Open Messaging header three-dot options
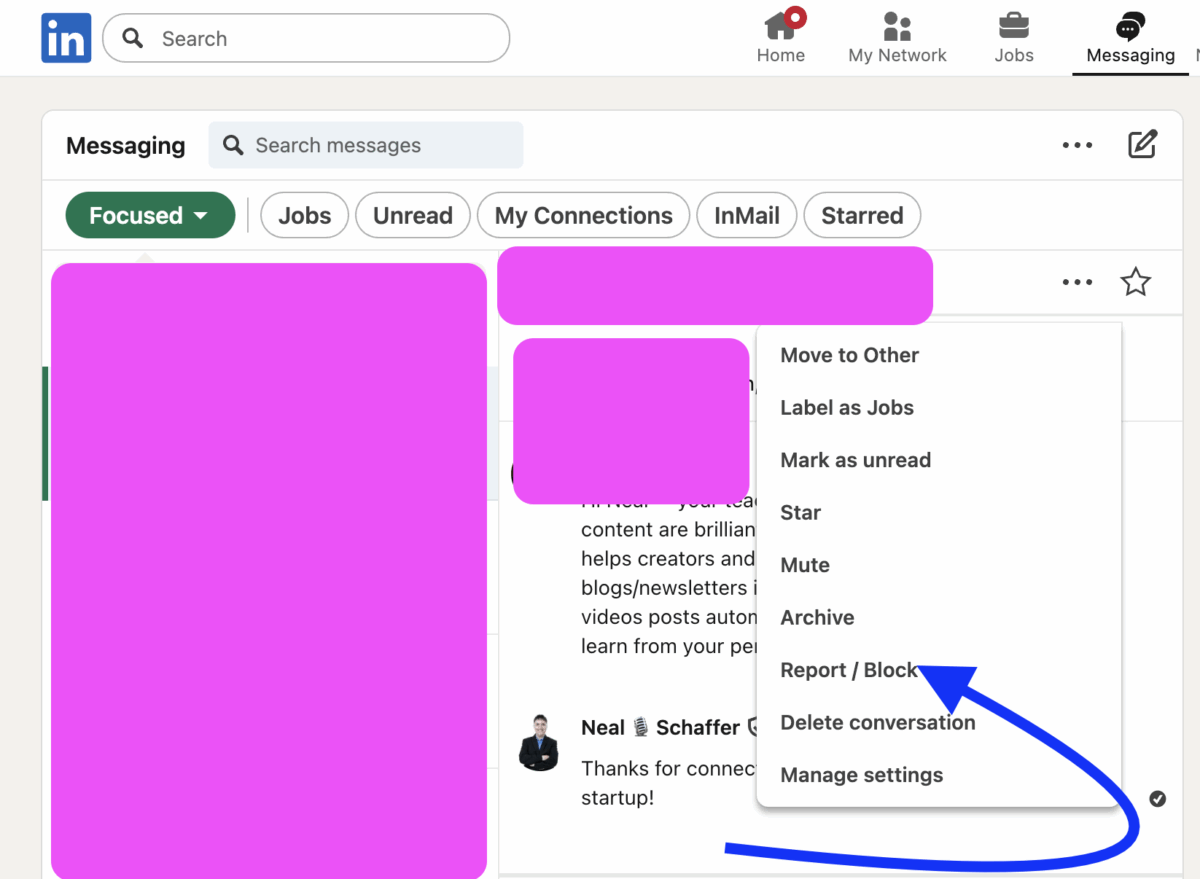1200x879 pixels. click(x=1077, y=145)
